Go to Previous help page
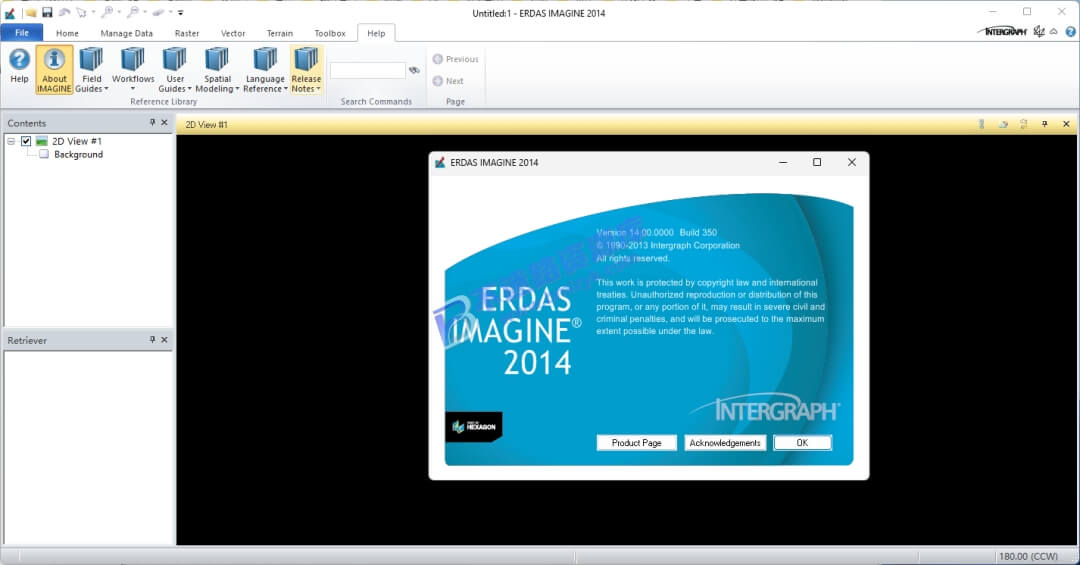The image size is (1080, 565). tap(455, 59)
